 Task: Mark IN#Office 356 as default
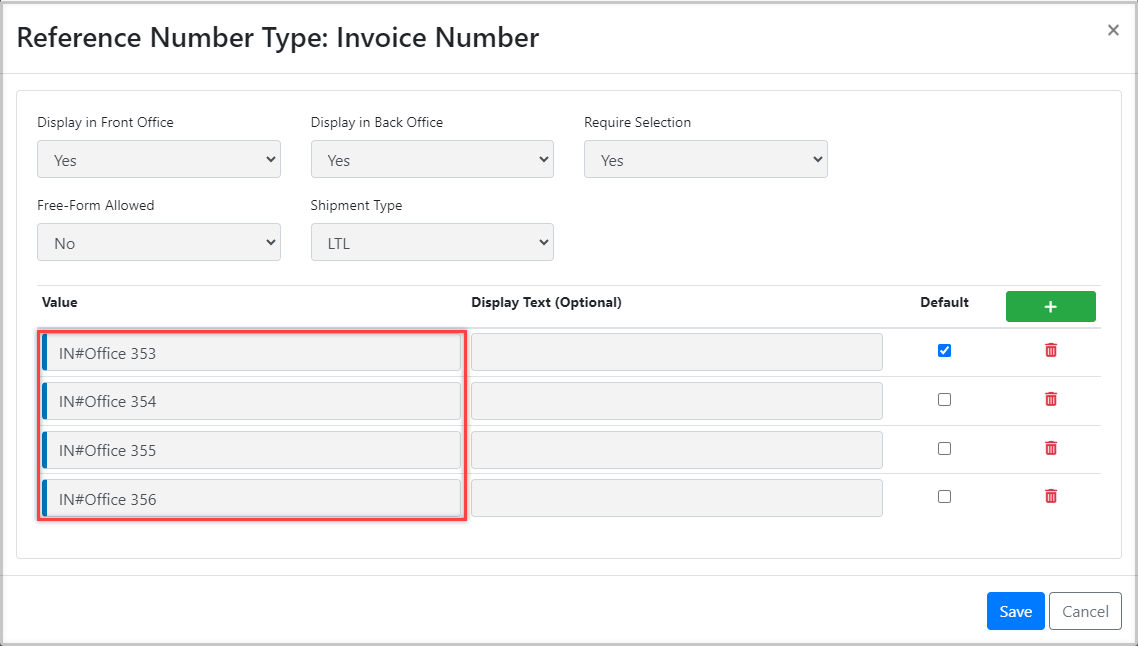click(x=944, y=497)
